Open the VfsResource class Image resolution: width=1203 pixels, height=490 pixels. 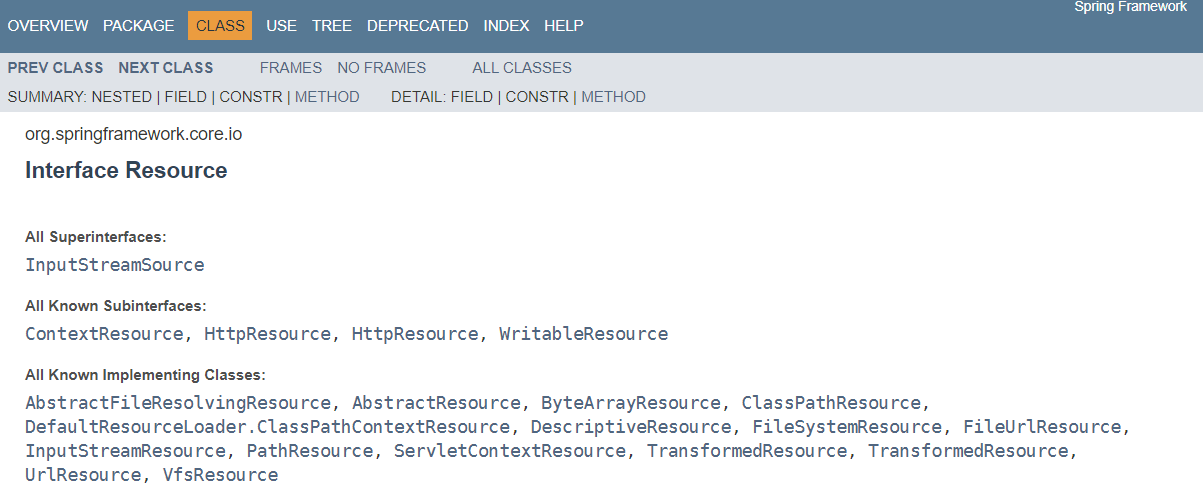[x=220, y=475]
